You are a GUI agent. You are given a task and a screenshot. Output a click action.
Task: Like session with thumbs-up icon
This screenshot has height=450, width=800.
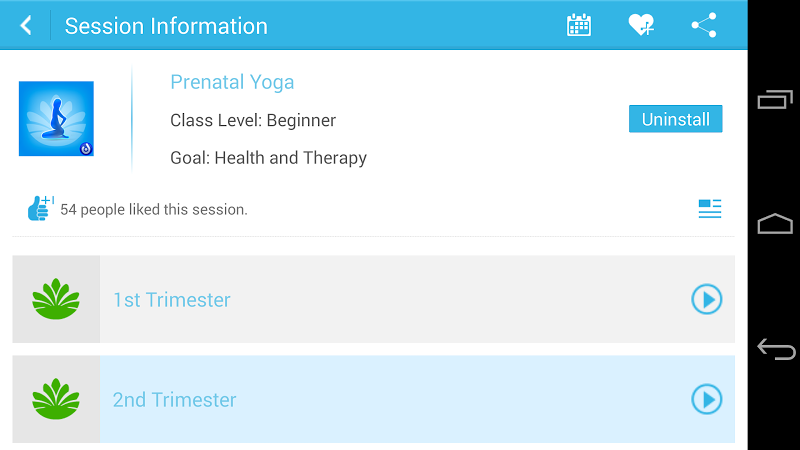click(40, 208)
